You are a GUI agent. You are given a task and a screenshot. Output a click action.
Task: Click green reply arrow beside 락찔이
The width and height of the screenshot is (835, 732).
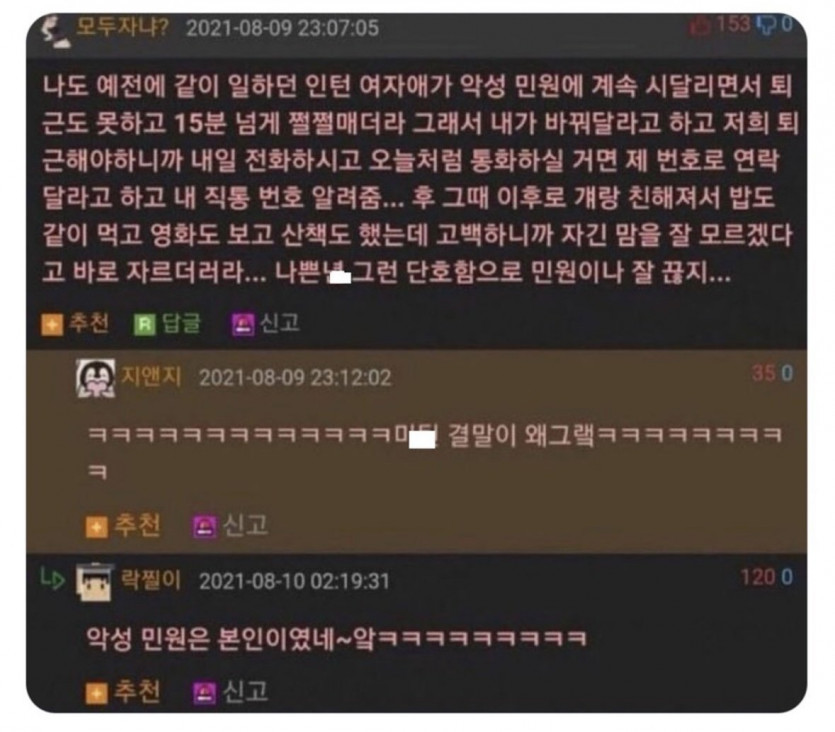(x=53, y=579)
